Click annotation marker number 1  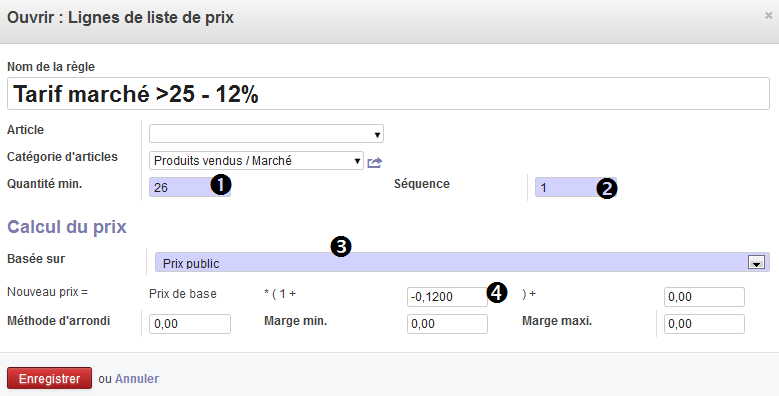pyautogui.click(x=221, y=185)
